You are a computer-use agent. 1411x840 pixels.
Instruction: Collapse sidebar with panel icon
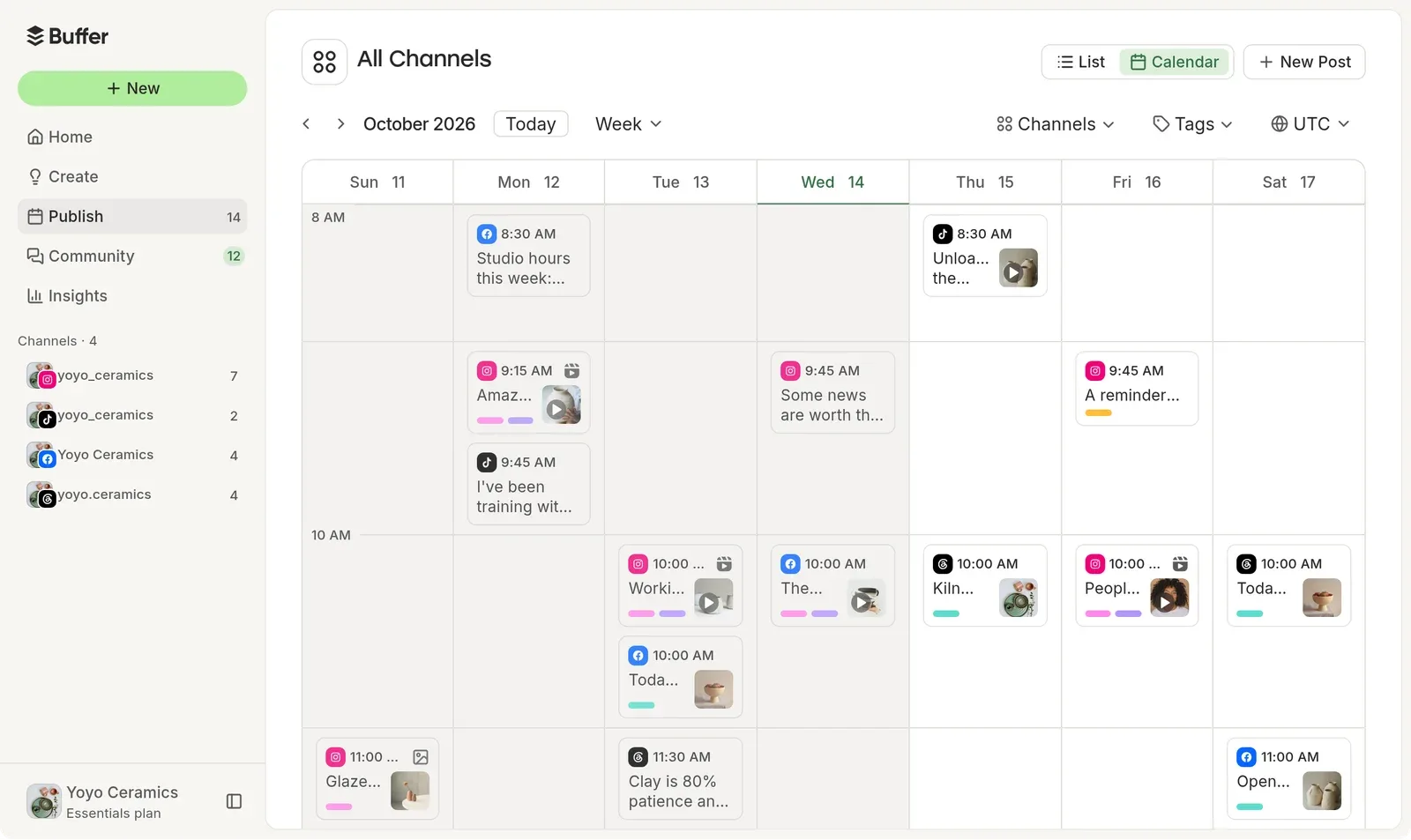[x=234, y=801]
